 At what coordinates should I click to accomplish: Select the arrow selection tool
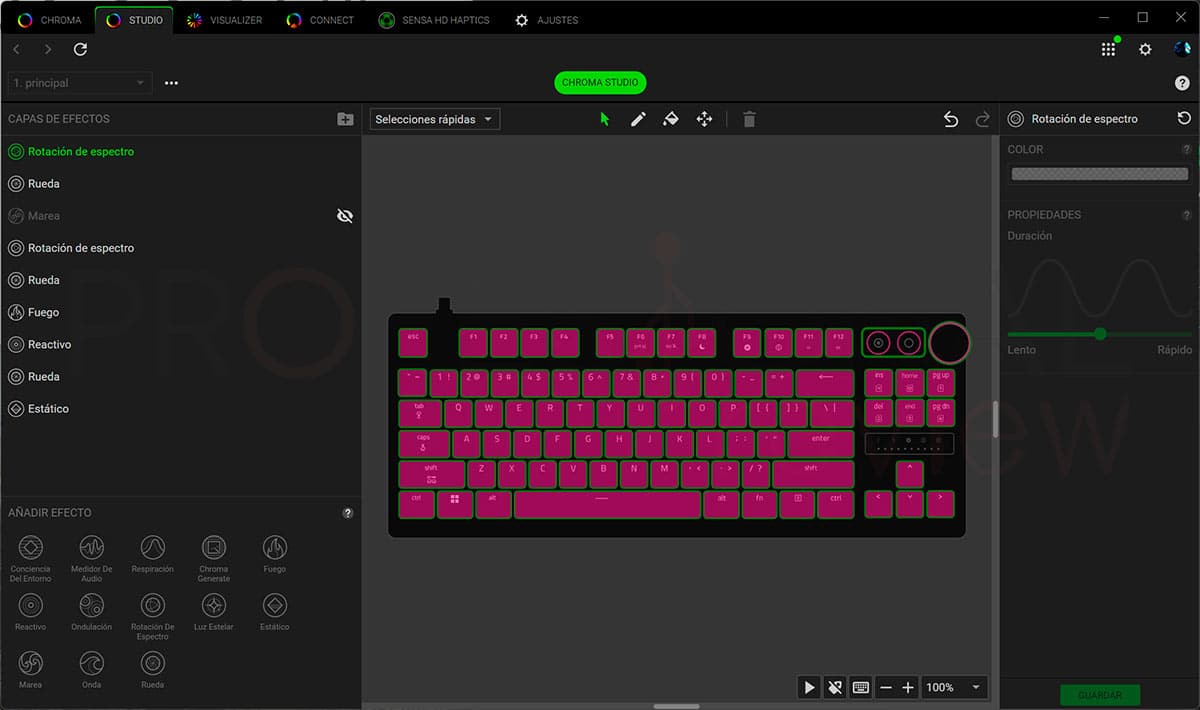coord(604,119)
